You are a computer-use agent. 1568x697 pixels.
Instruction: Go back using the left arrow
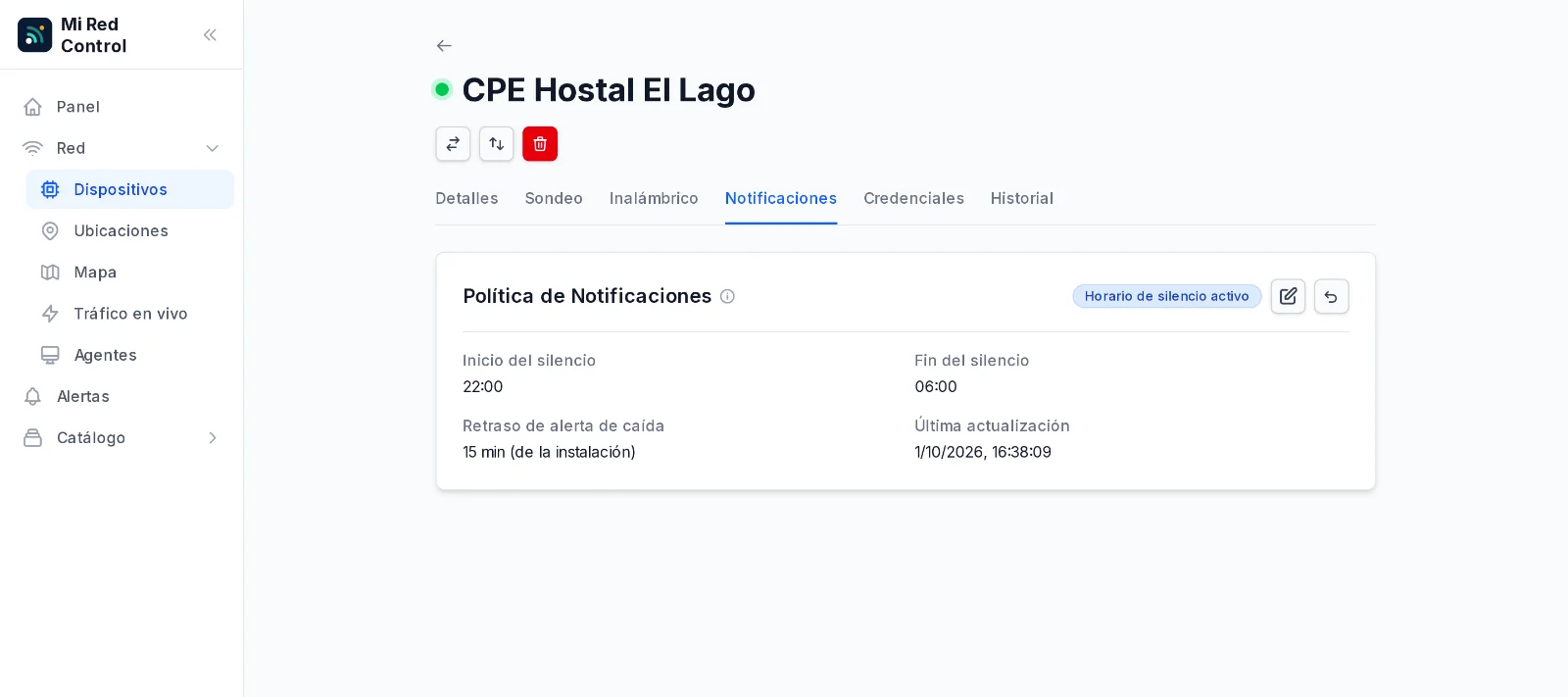444,45
